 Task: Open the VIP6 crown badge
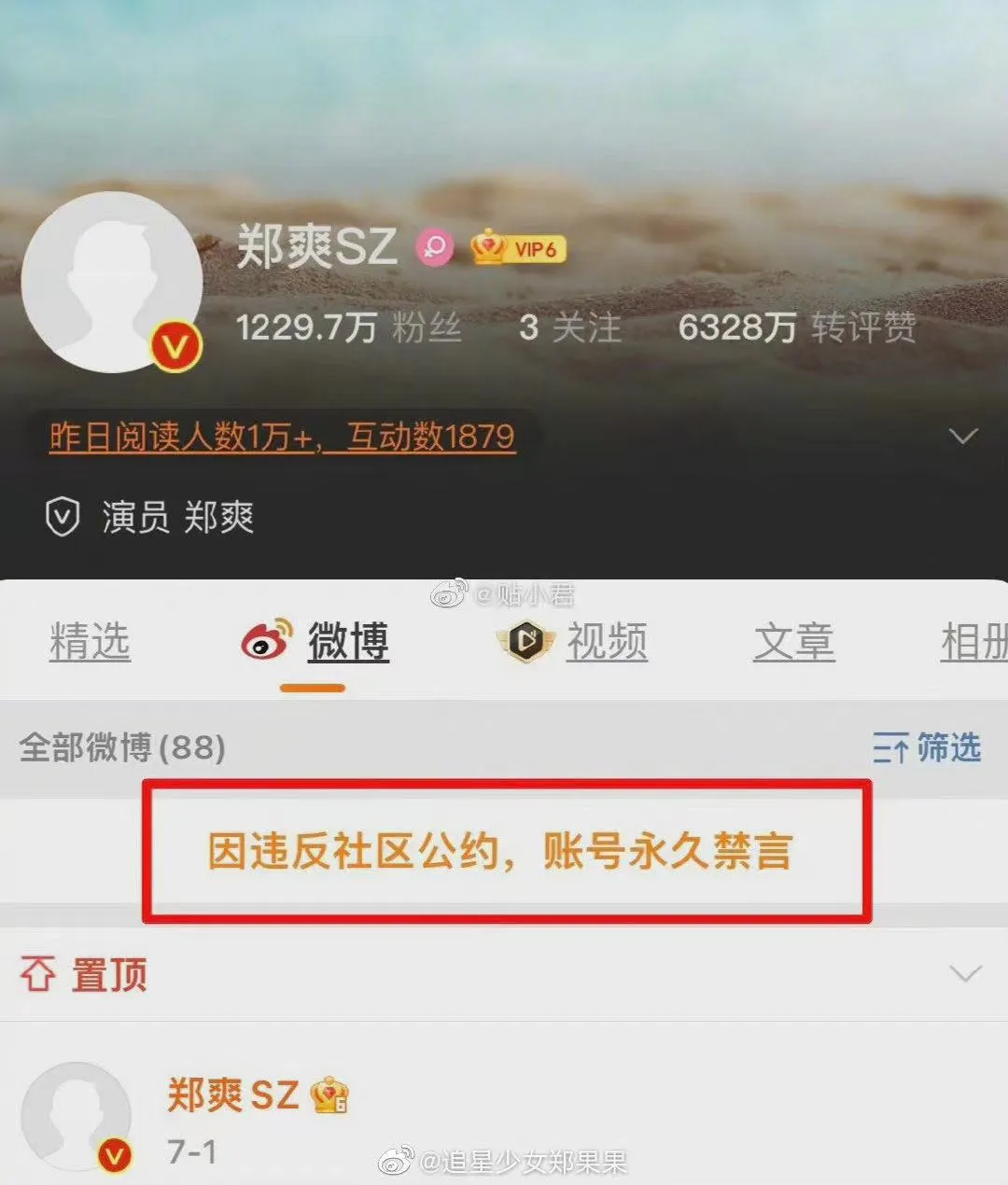518,247
